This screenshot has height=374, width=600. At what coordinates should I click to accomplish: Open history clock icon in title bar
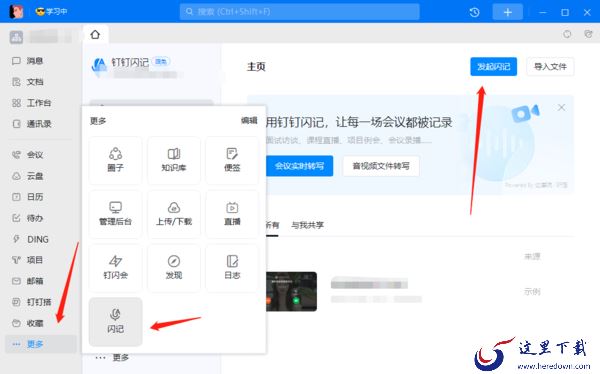[x=474, y=12]
